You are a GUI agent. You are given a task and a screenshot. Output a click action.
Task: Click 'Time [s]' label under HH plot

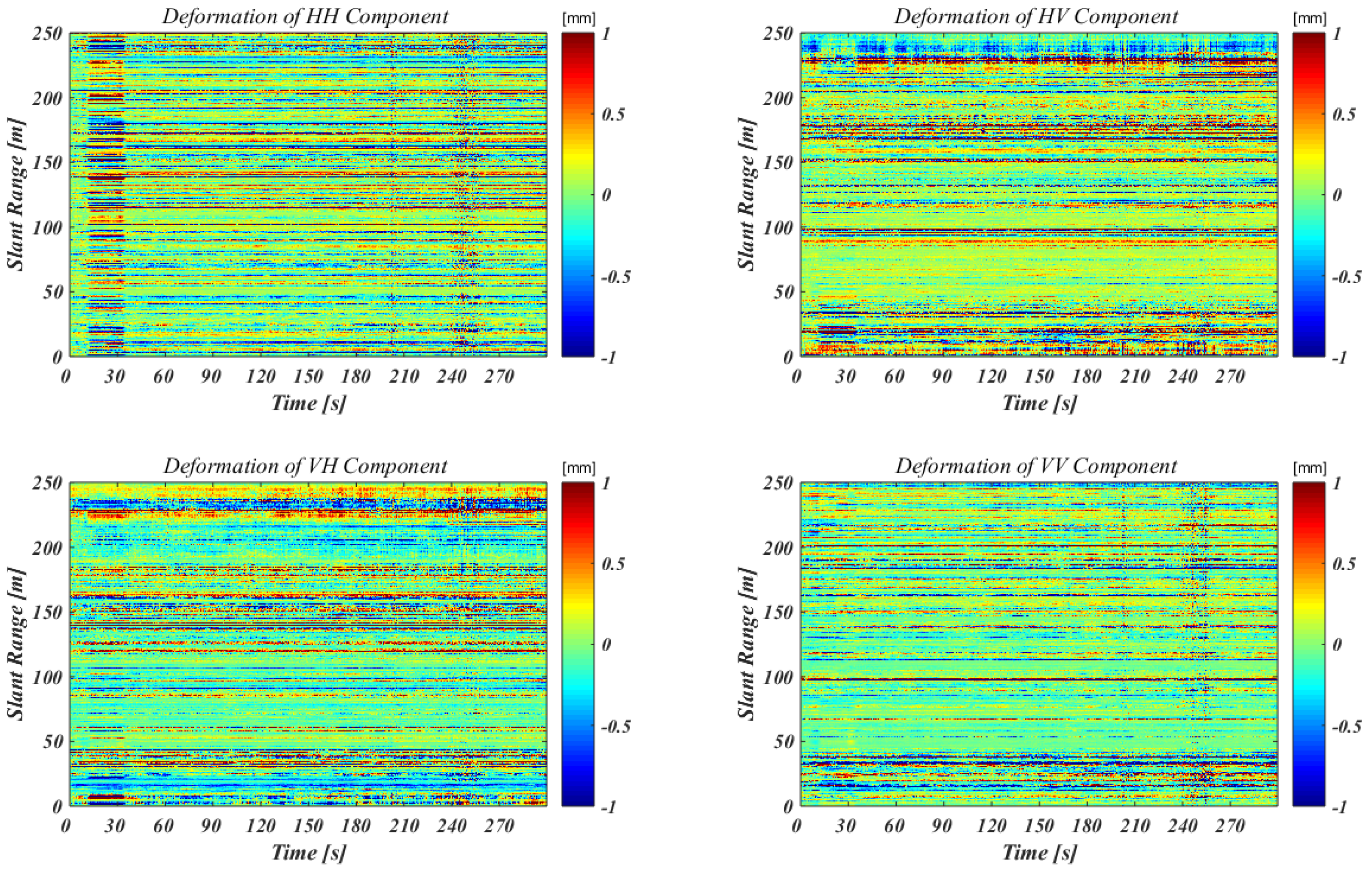click(x=308, y=403)
